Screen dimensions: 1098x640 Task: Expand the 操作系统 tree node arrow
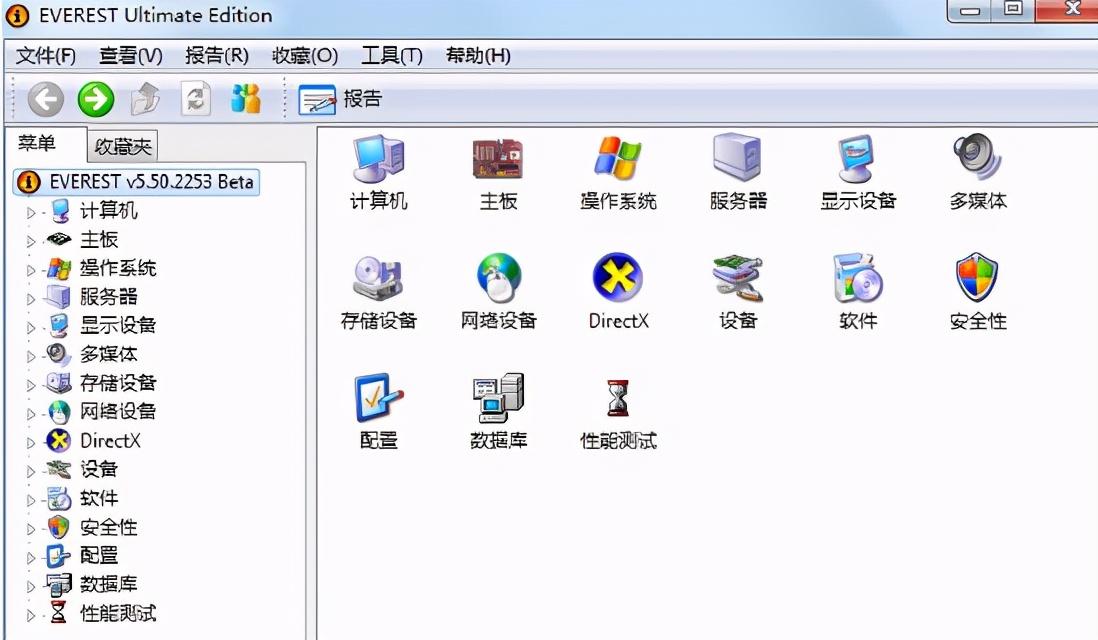pos(30,270)
